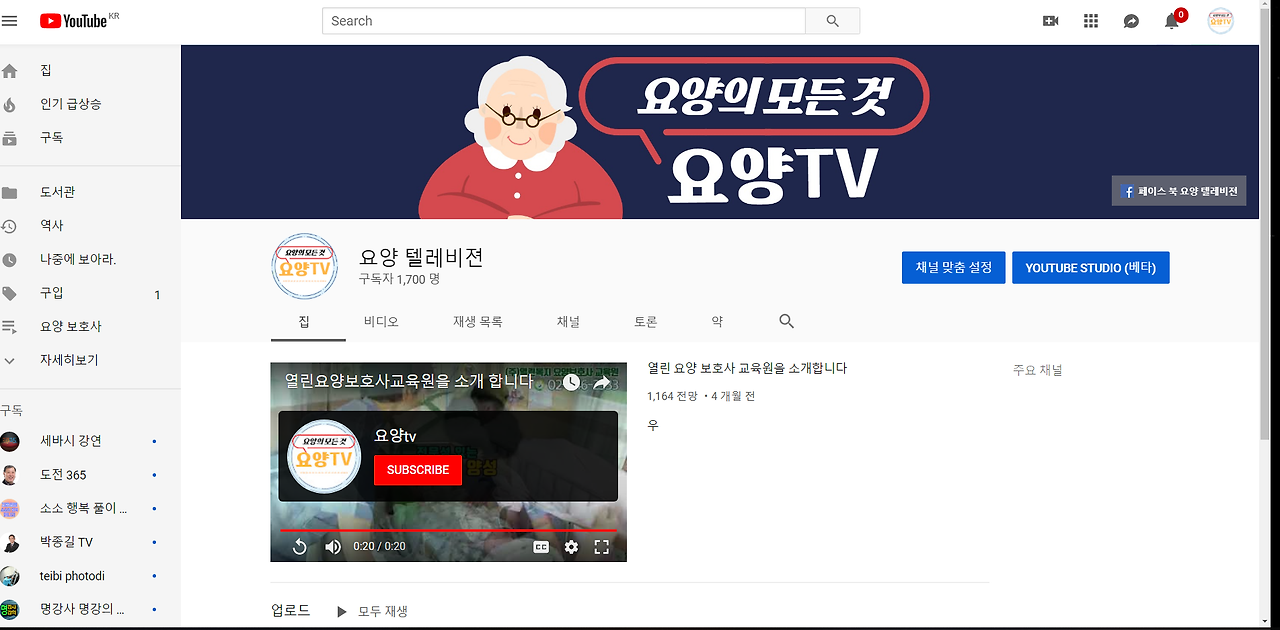This screenshot has height=630, width=1280.
Task: Replay the finished video
Action: (299, 547)
